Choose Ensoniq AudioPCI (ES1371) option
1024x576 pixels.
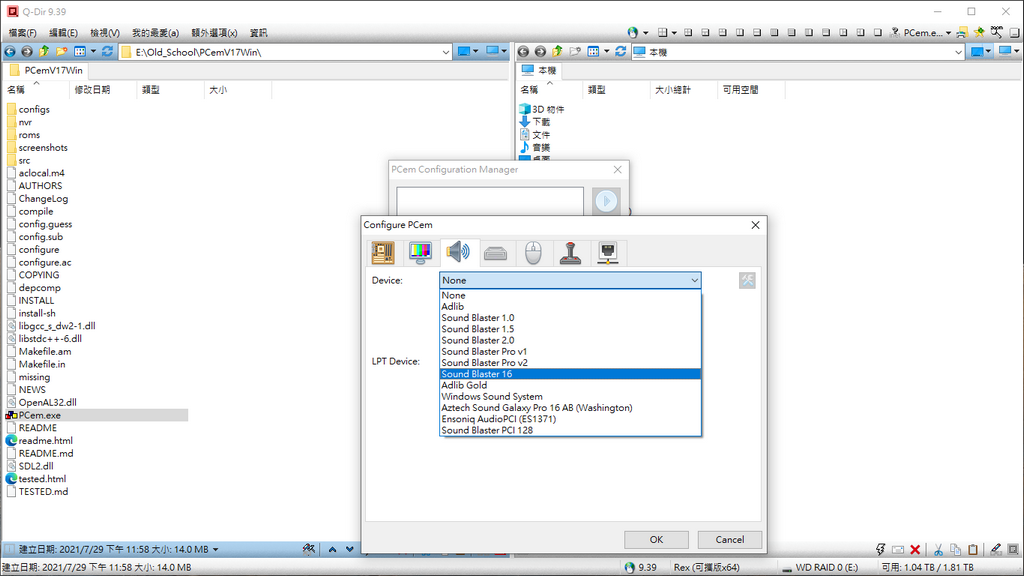570,419
